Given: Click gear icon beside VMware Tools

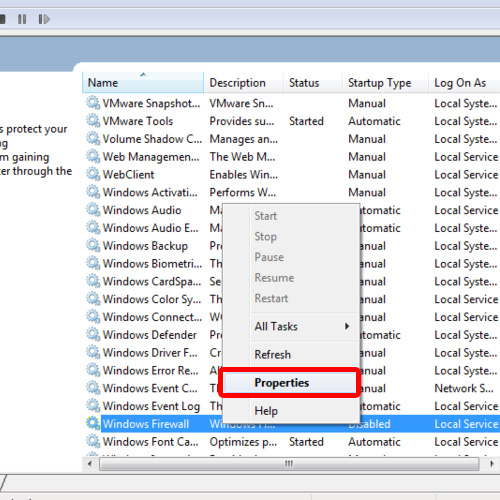Looking at the screenshot, I should 93,121.
